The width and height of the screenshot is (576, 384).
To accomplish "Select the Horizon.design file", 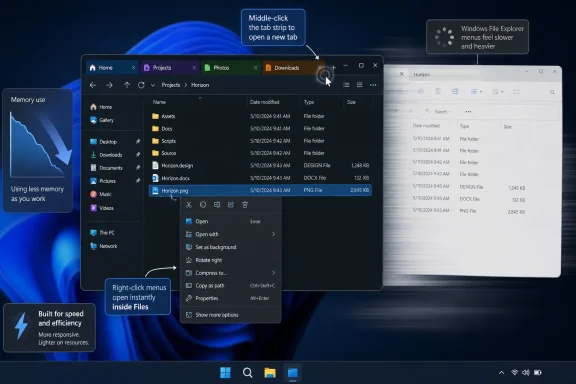I will point(260,165).
